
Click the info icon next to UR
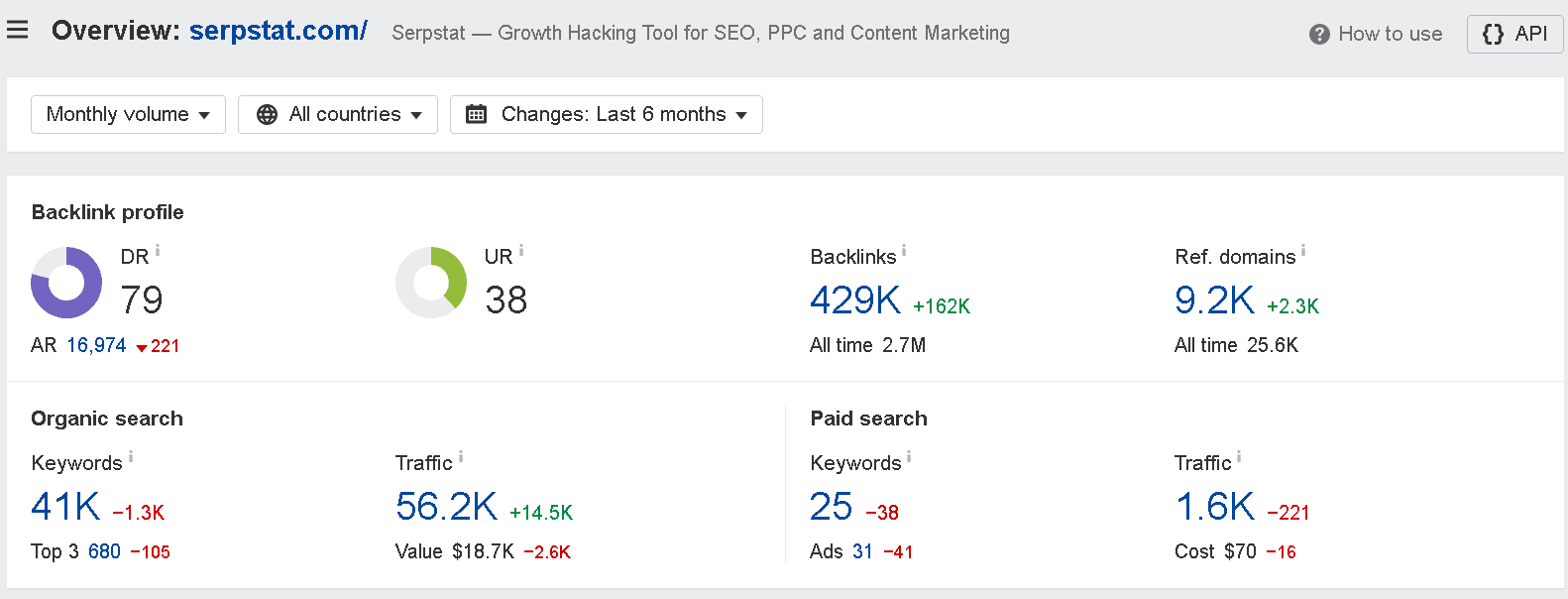pos(521,251)
